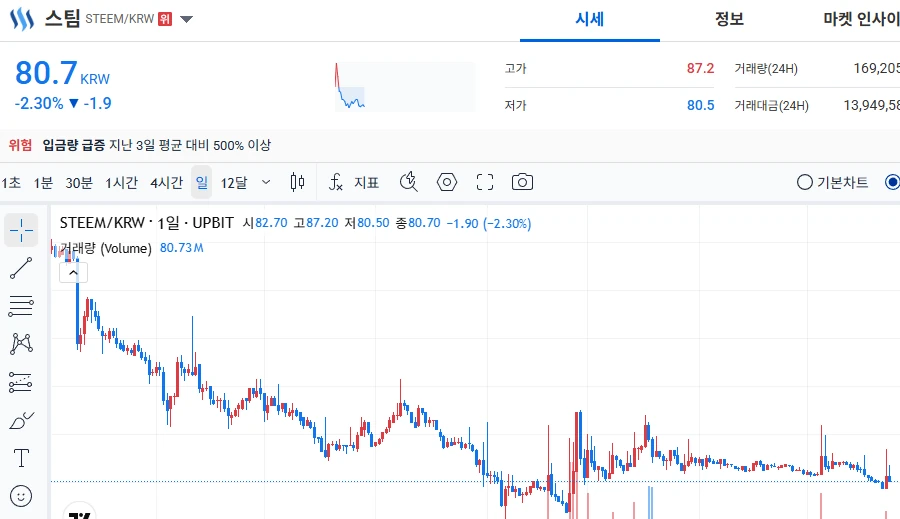Image resolution: width=900 pixels, height=519 pixels.
Task: Open the horizontal lines Fibonacci tool
Action: (21, 306)
